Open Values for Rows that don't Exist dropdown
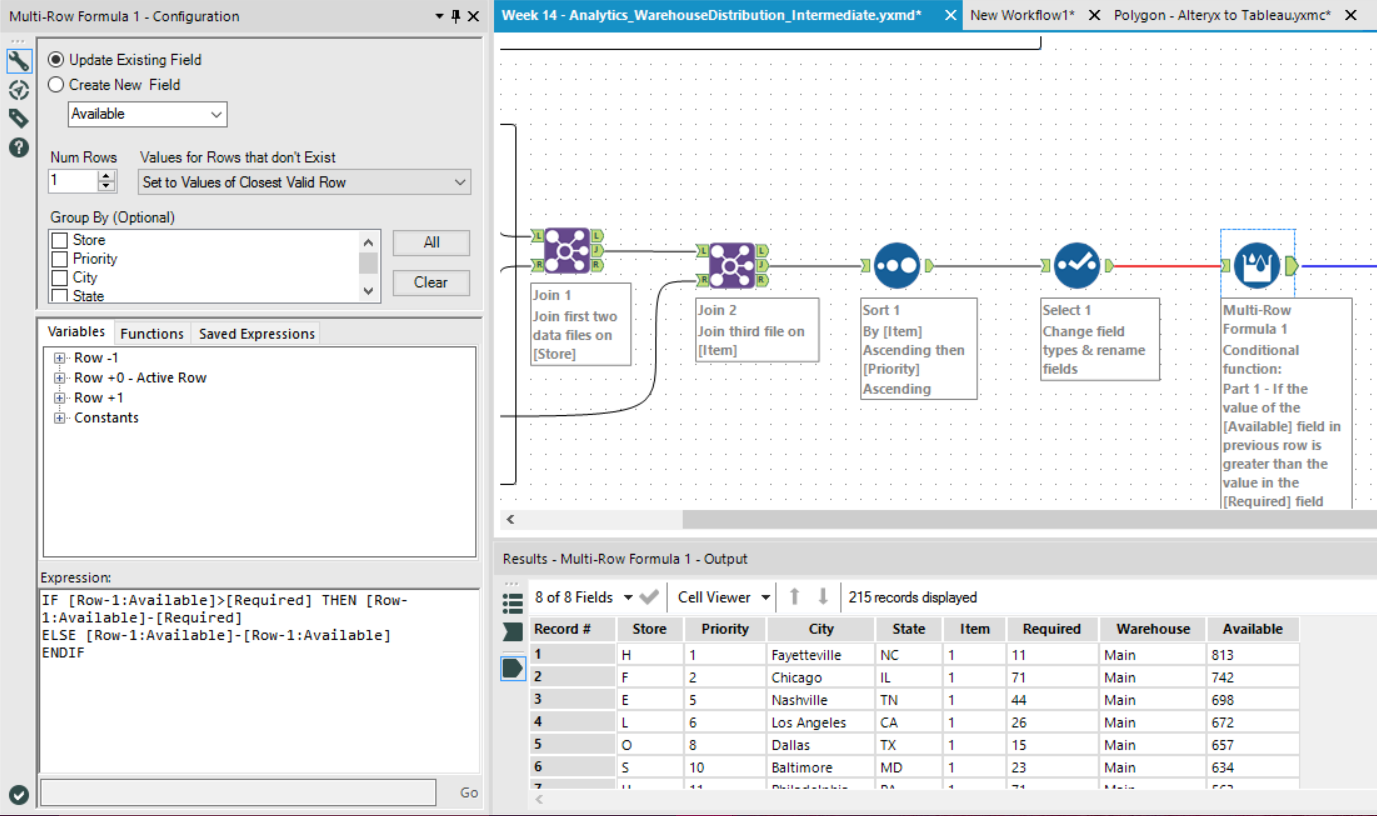Image resolution: width=1377 pixels, height=816 pixels. pos(304,182)
